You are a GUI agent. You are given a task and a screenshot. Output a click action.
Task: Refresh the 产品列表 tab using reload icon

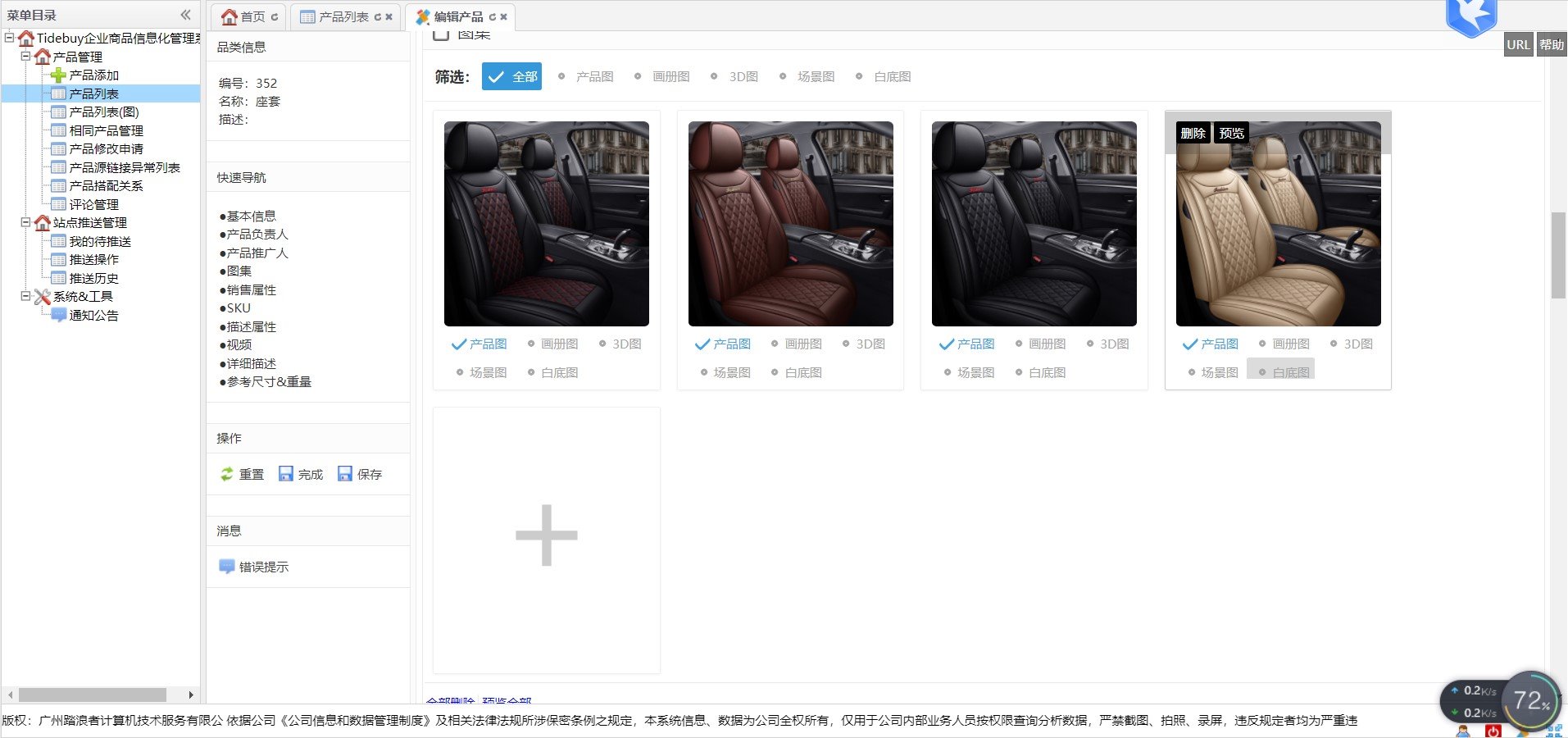point(378,17)
